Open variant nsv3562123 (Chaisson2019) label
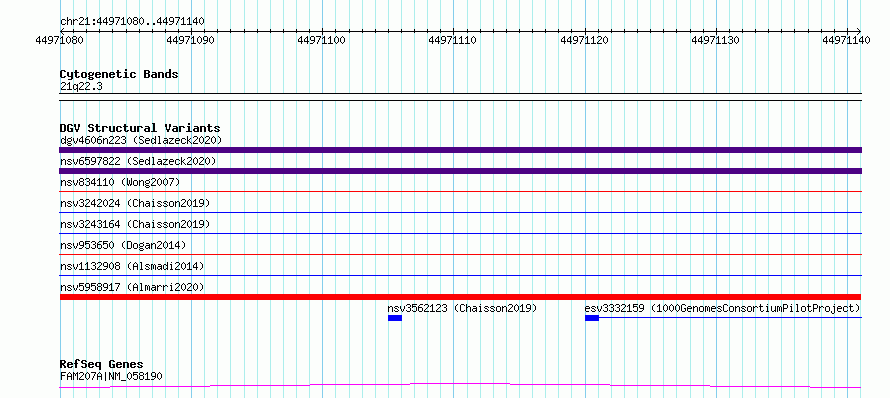The image size is (890, 398). tap(462, 308)
